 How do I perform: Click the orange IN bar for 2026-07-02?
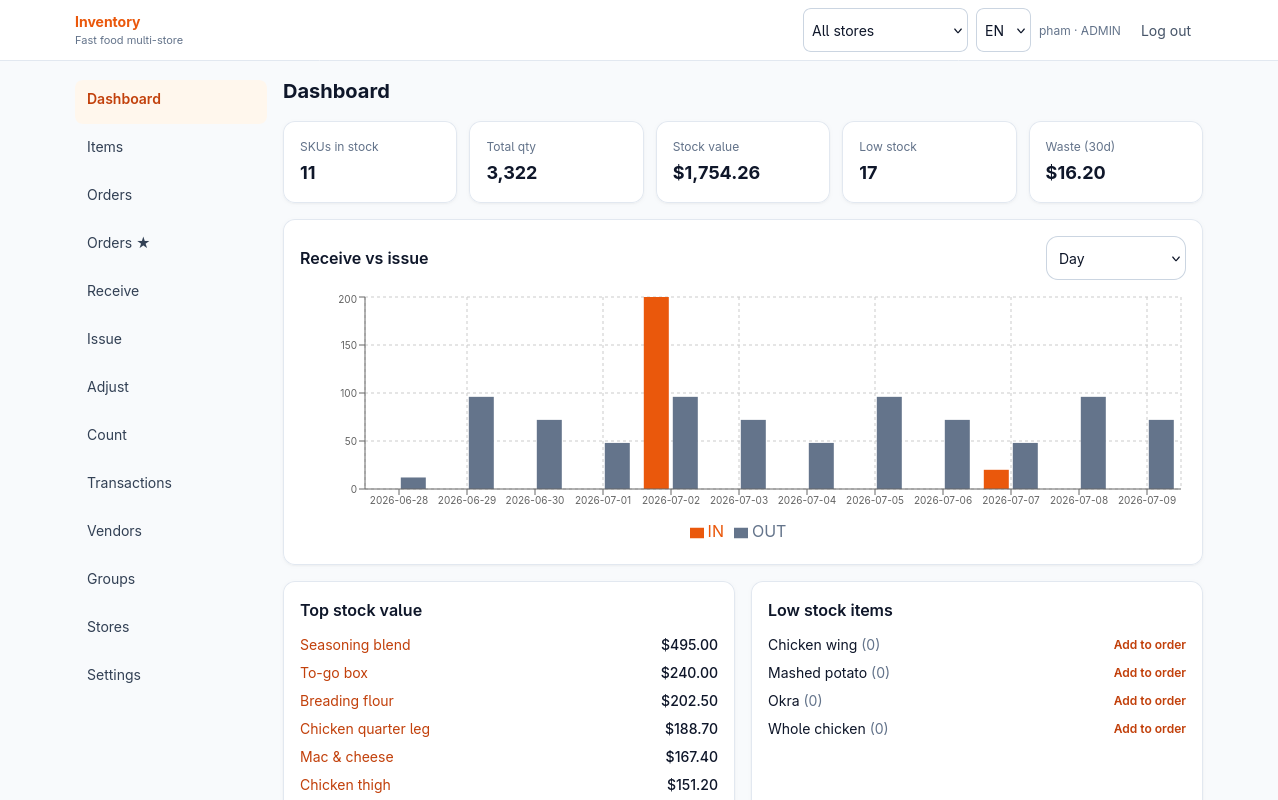coord(656,393)
